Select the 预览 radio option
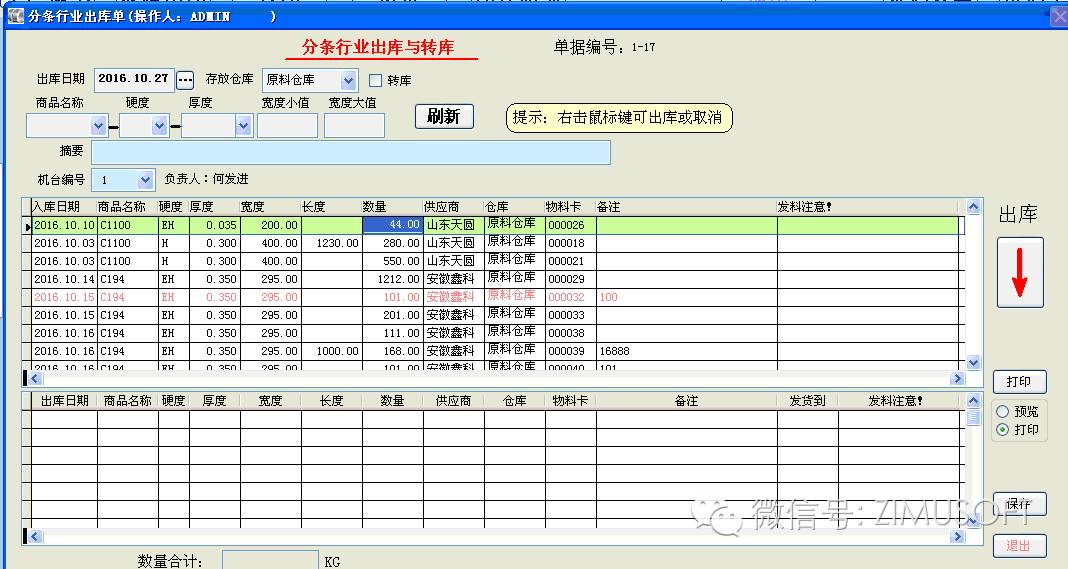Viewport: 1068px width, 569px height. tap(1001, 411)
